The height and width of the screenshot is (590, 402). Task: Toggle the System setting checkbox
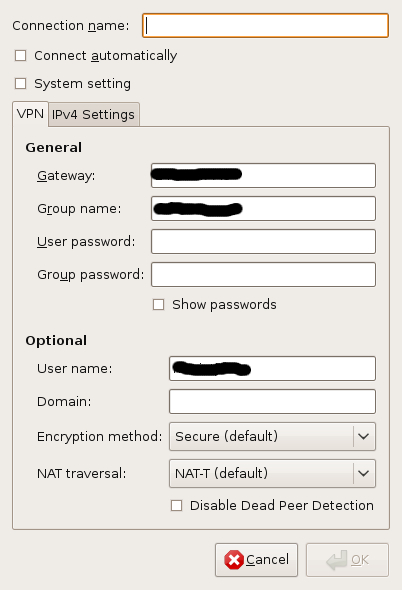[x=20, y=84]
